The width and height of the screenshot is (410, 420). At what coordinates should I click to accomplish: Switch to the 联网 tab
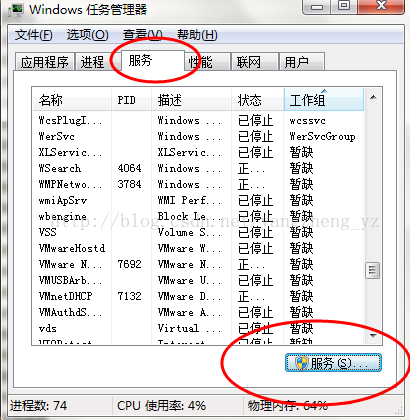pos(255,62)
